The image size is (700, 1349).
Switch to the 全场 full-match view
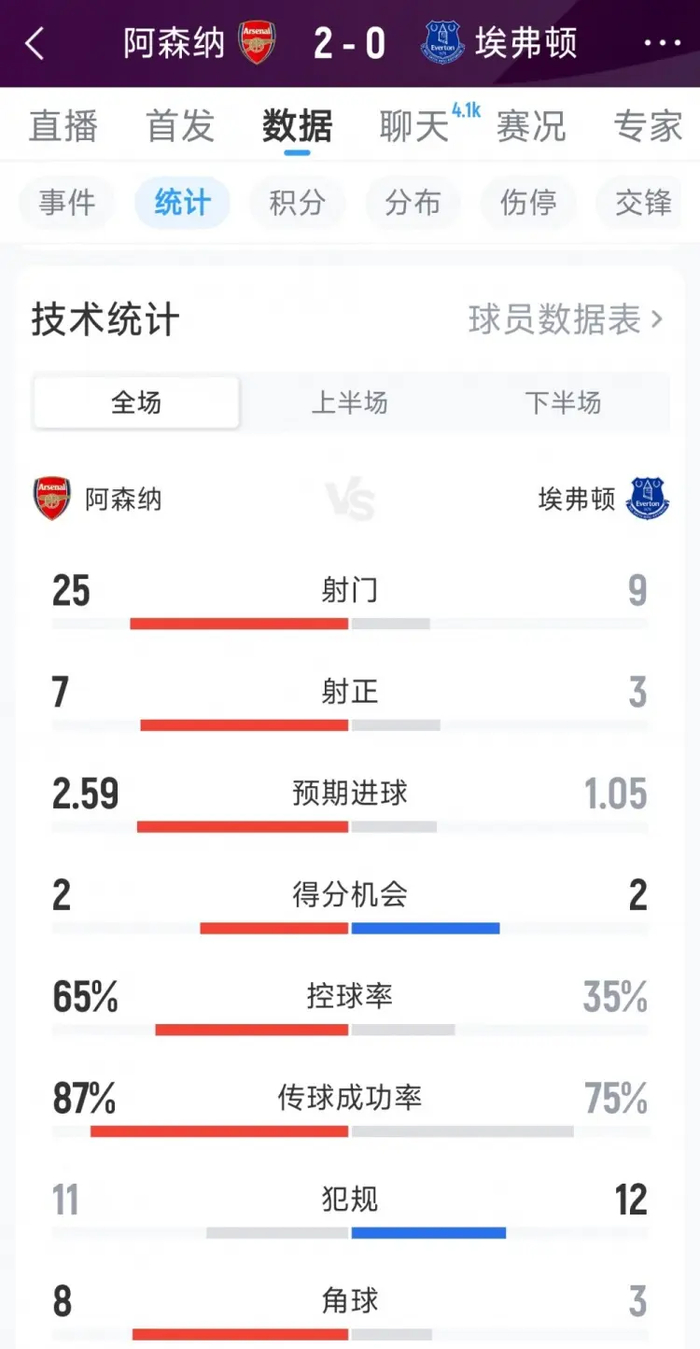click(x=135, y=402)
